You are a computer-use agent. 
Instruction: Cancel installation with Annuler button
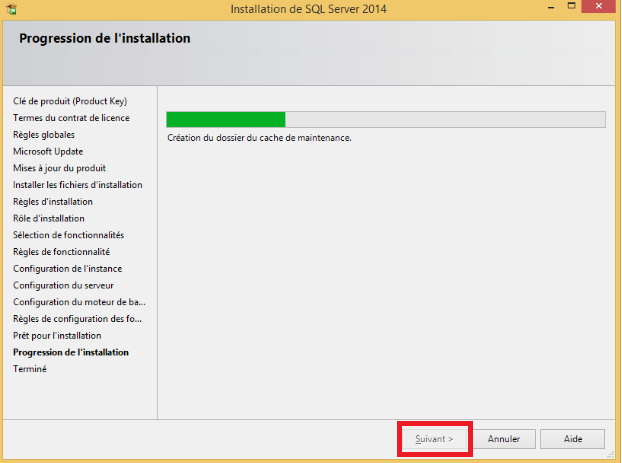504,439
